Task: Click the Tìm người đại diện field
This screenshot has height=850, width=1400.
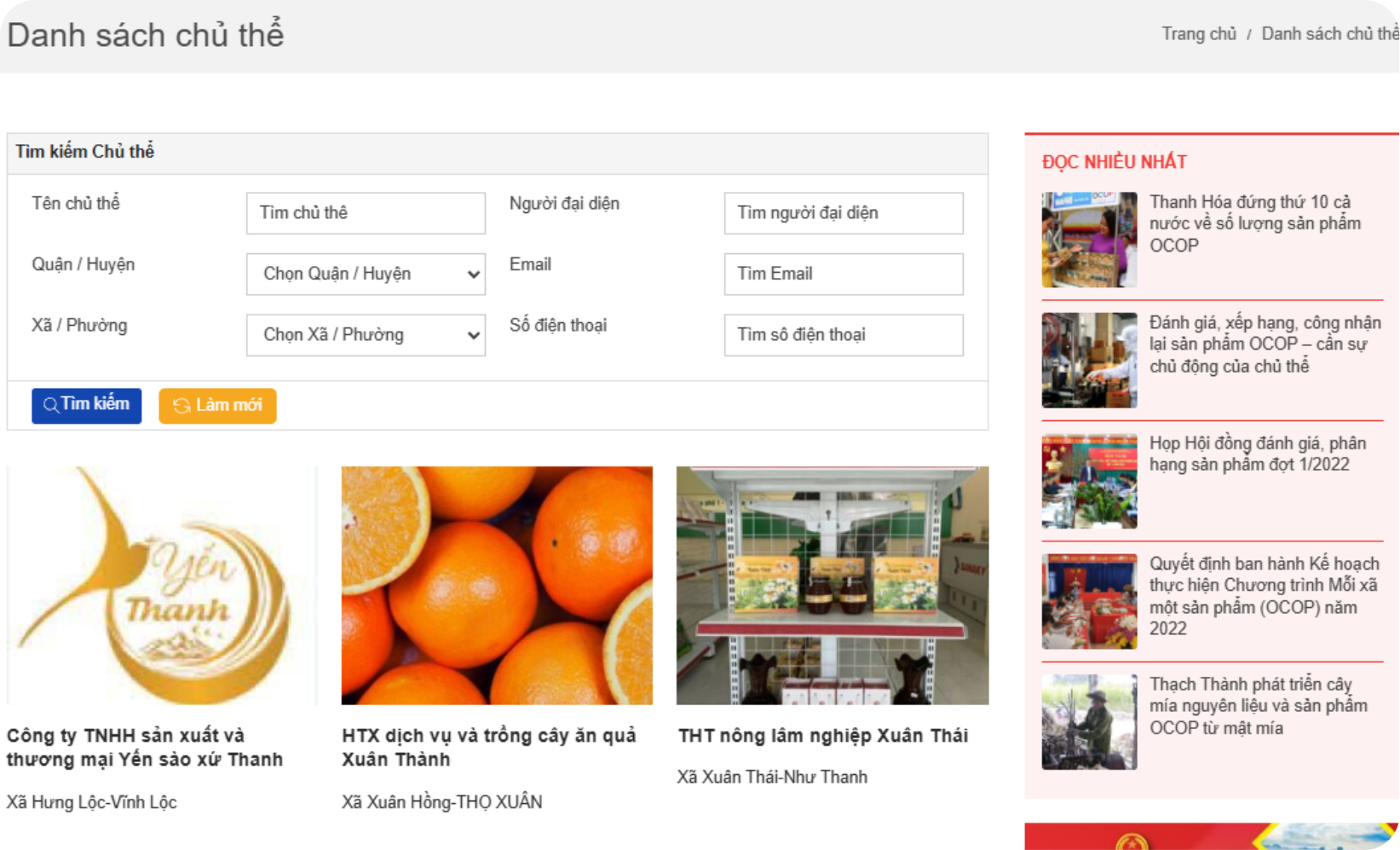Action: pyautogui.click(x=843, y=213)
